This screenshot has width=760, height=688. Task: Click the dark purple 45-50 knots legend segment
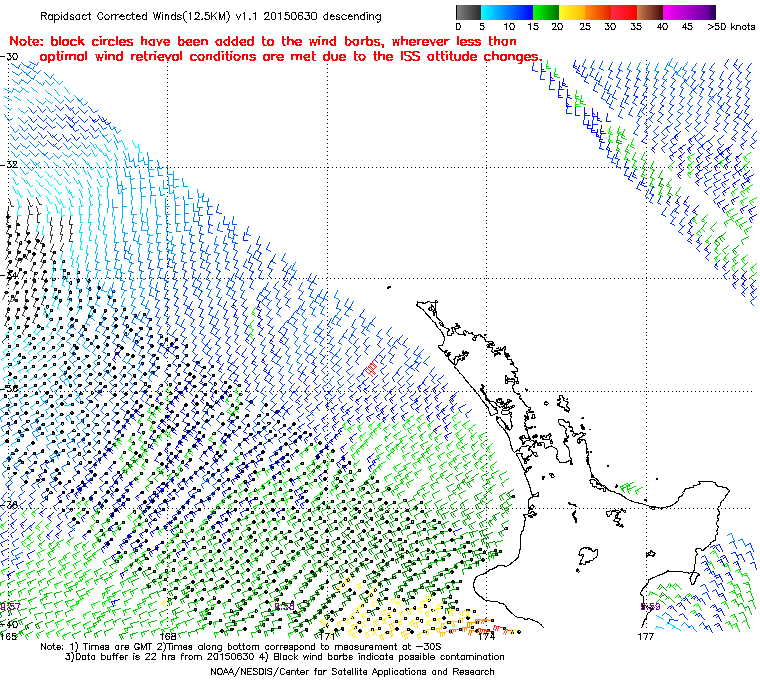[702, 12]
